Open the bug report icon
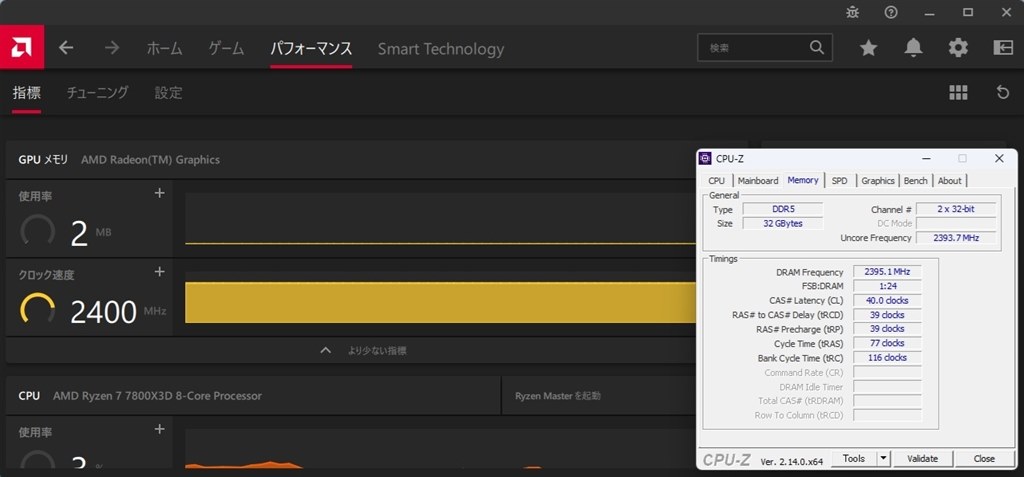Image resolution: width=1024 pixels, height=477 pixels. [x=852, y=12]
